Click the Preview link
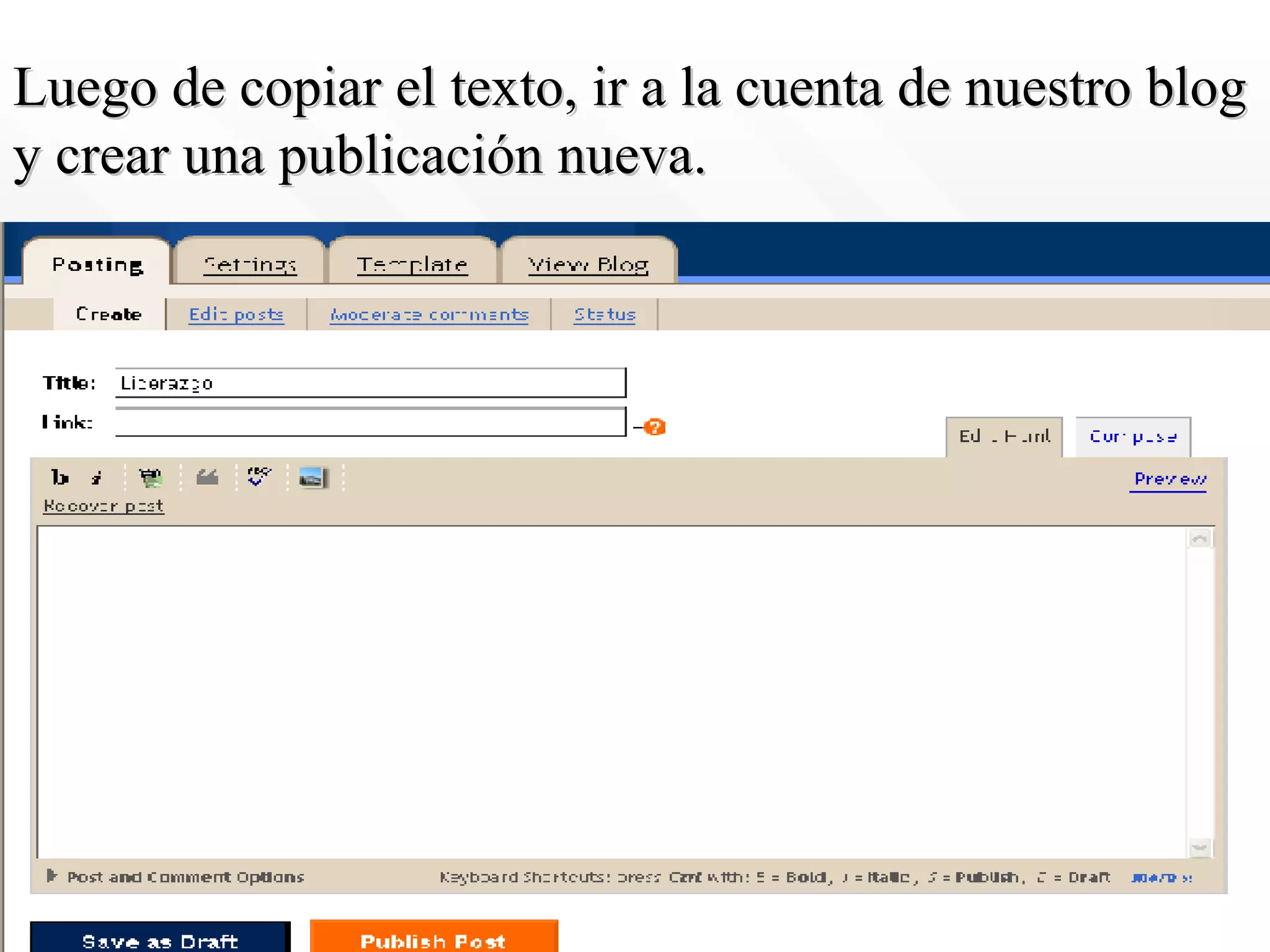This screenshot has height=952, width=1270. click(x=1168, y=480)
